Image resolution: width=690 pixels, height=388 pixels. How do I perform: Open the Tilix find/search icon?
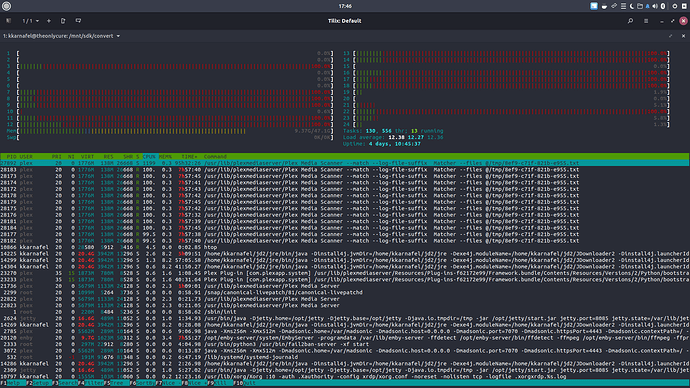pos(630,21)
